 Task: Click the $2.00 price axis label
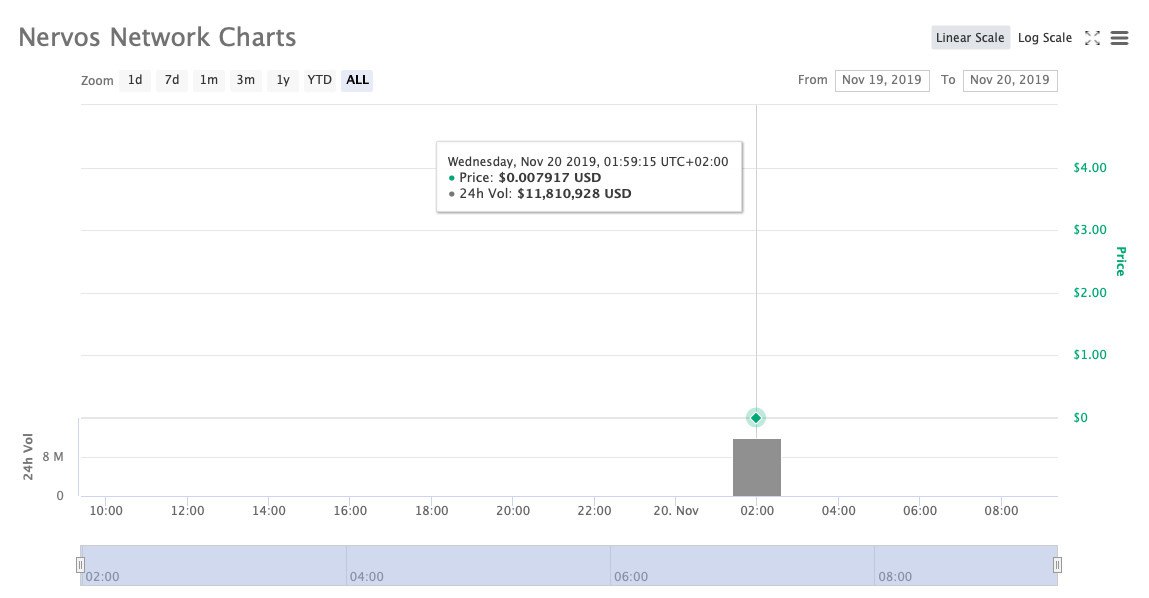1090,292
